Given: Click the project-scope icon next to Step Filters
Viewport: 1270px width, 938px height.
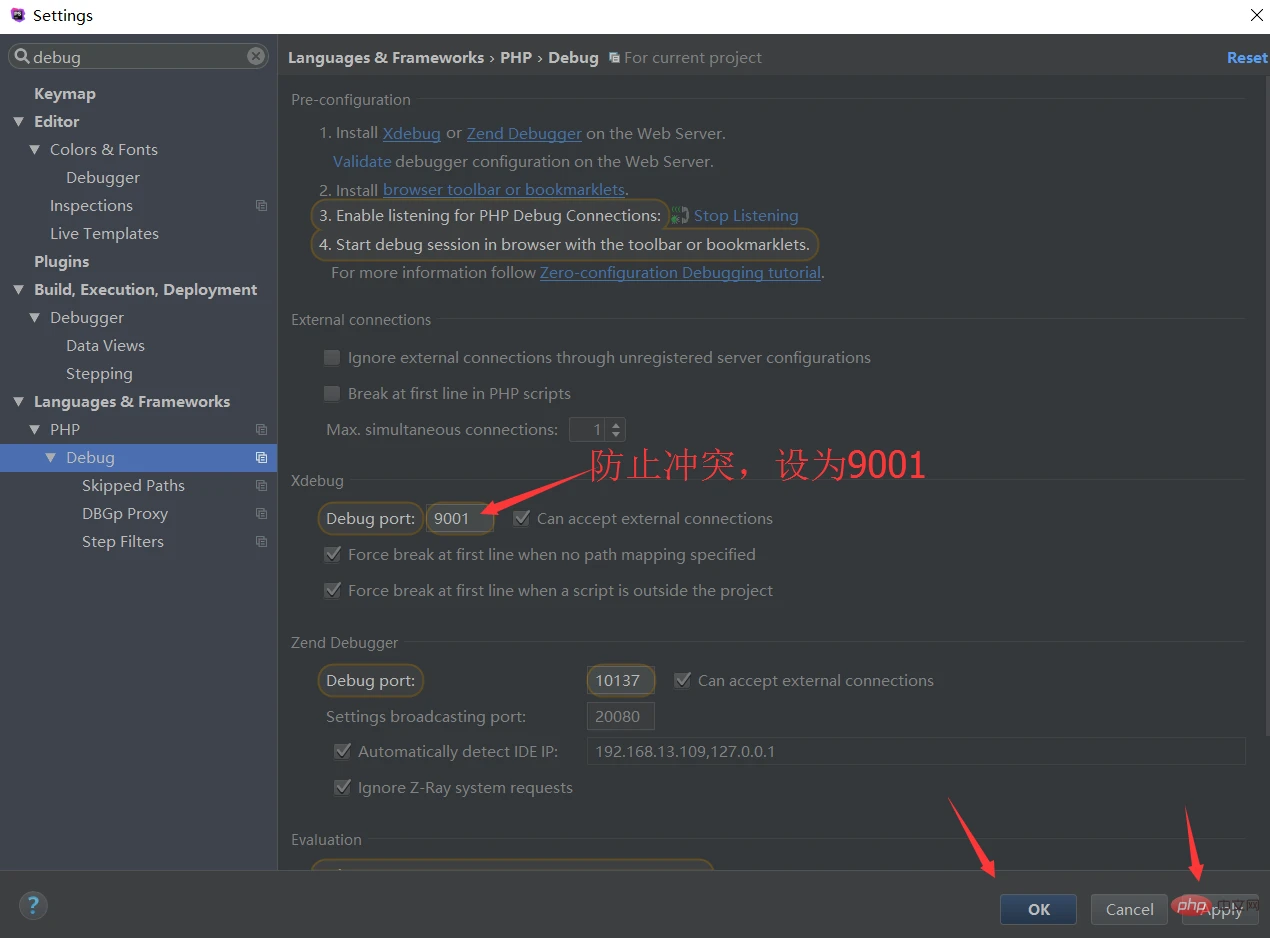Looking at the screenshot, I should (x=261, y=541).
